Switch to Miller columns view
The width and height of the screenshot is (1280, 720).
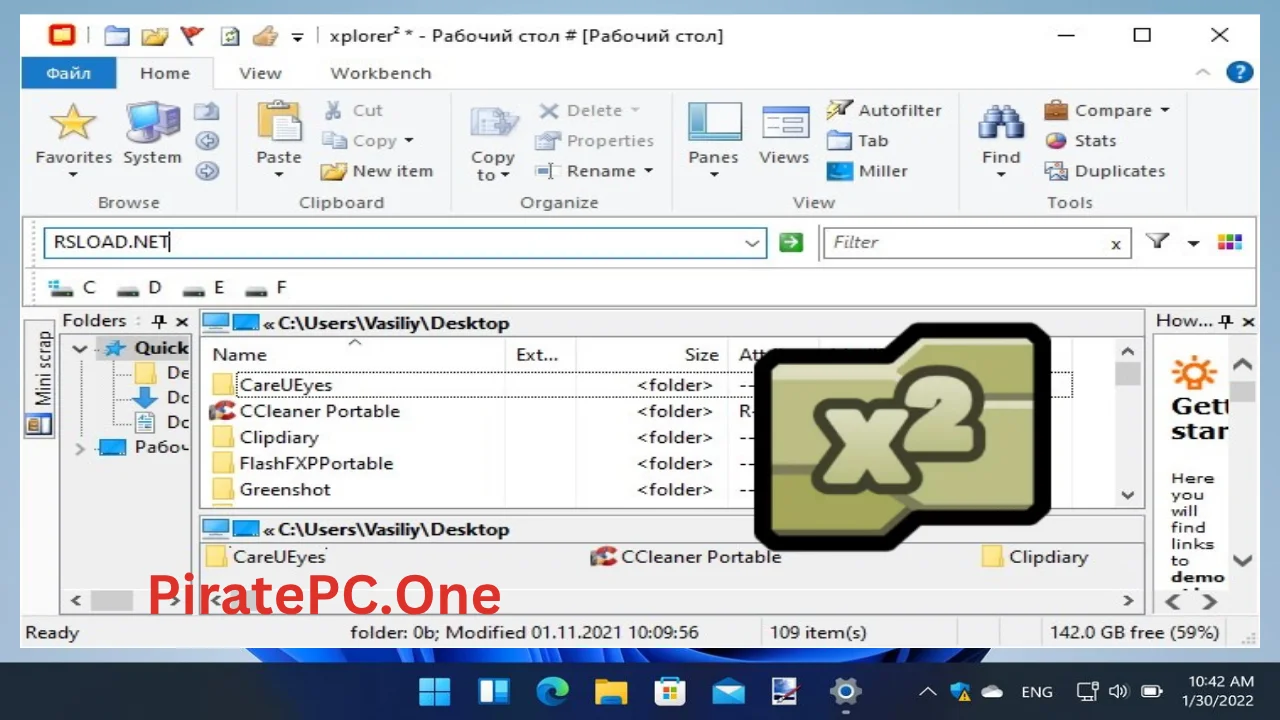(x=868, y=171)
